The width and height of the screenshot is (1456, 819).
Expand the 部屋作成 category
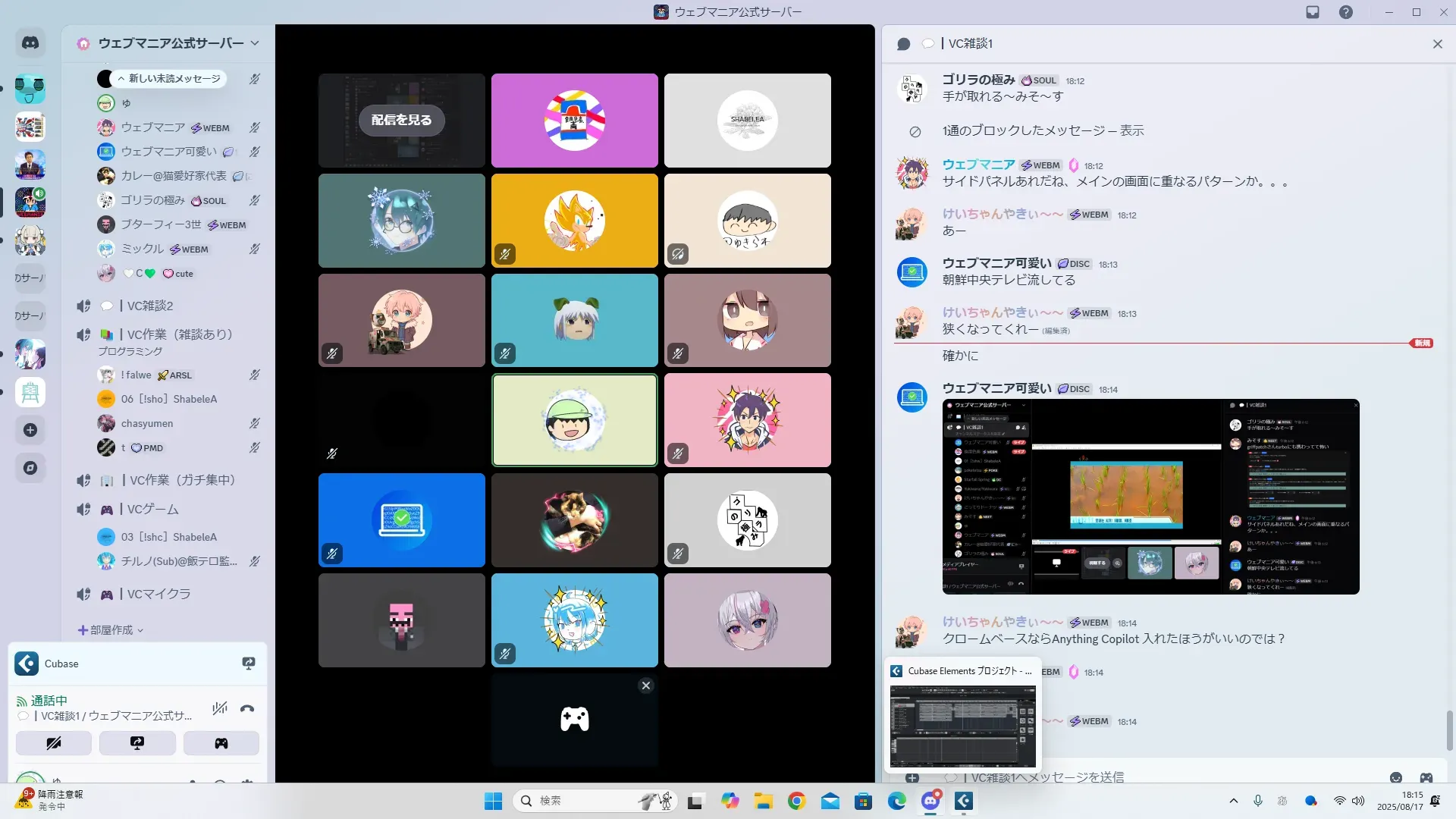(111, 630)
